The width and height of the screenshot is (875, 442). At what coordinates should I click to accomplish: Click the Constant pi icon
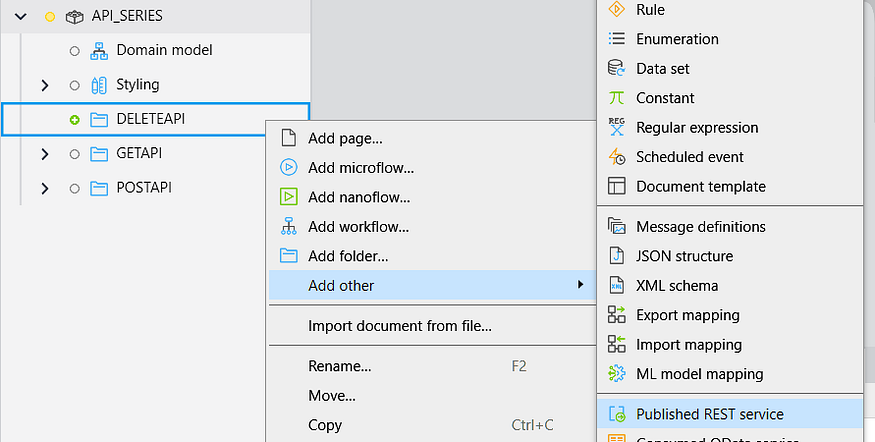[x=617, y=98]
